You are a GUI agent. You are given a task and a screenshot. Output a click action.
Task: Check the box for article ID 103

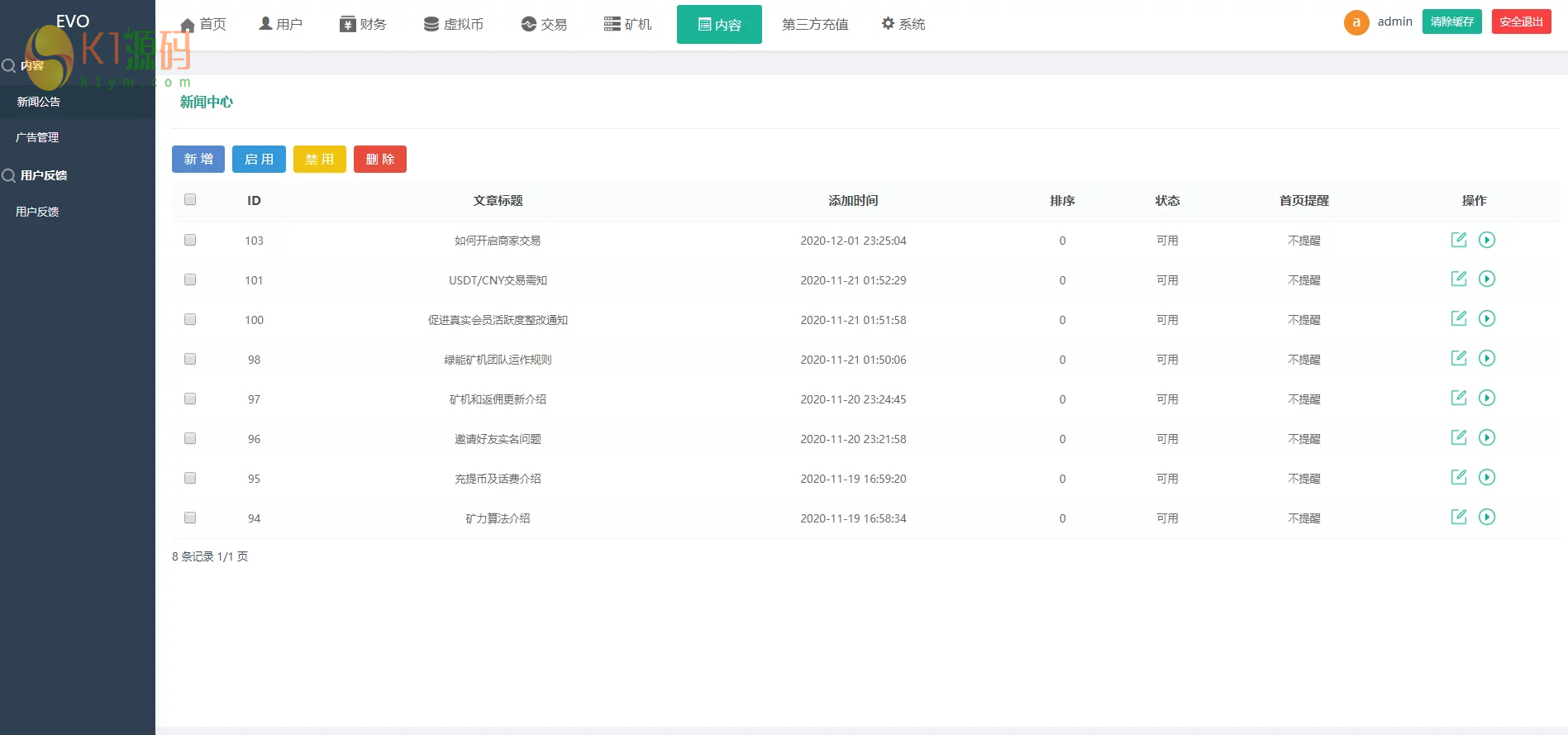(190, 241)
